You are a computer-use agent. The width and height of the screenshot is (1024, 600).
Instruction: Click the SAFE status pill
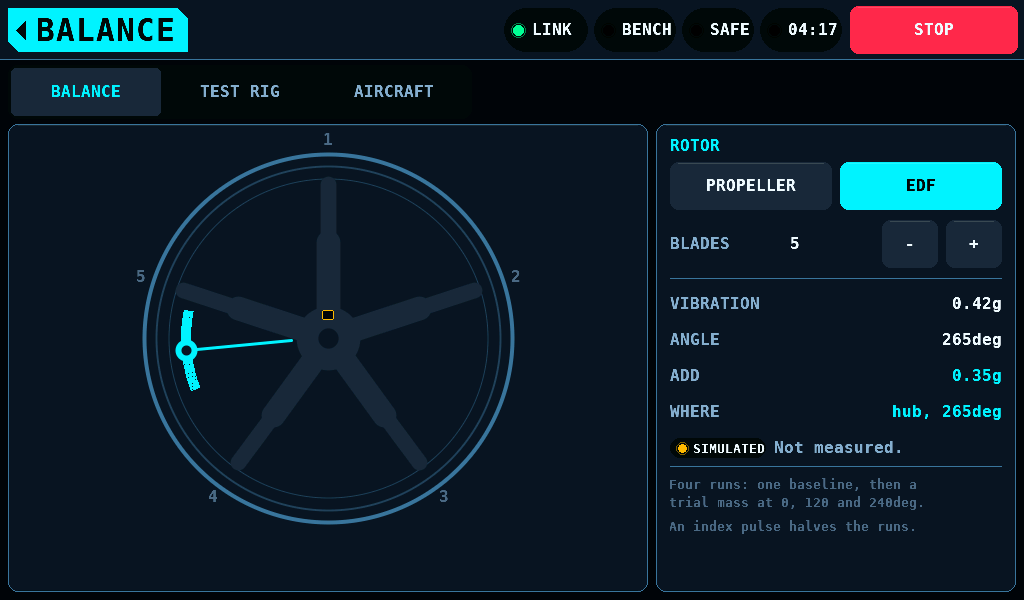tap(718, 30)
